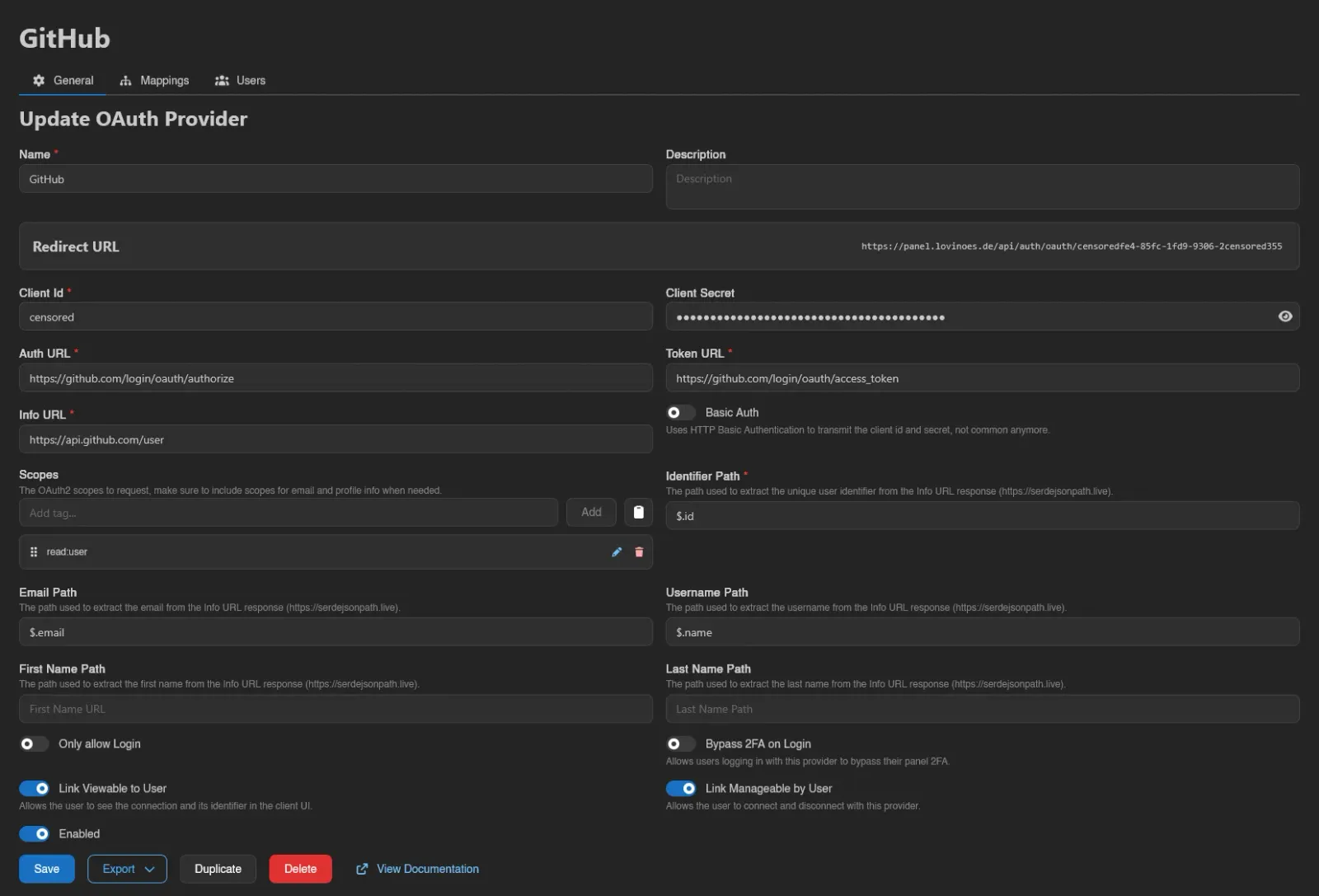Viewport: 1319px width, 896px height.
Task: Click the read:user scope label
Action: pos(67,552)
